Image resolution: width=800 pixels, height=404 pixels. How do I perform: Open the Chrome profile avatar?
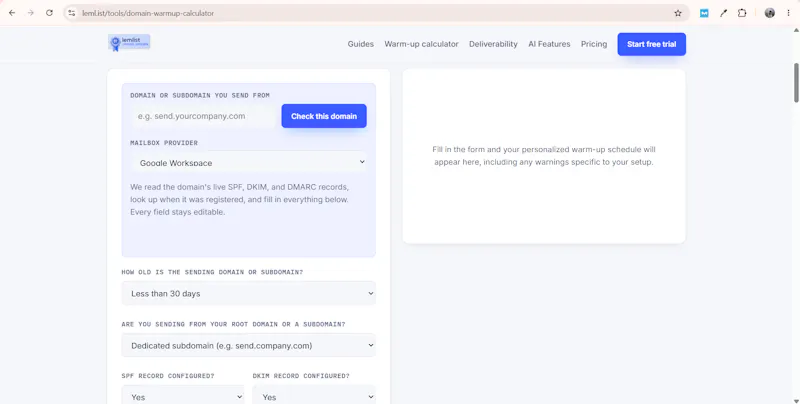click(x=769, y=13)
